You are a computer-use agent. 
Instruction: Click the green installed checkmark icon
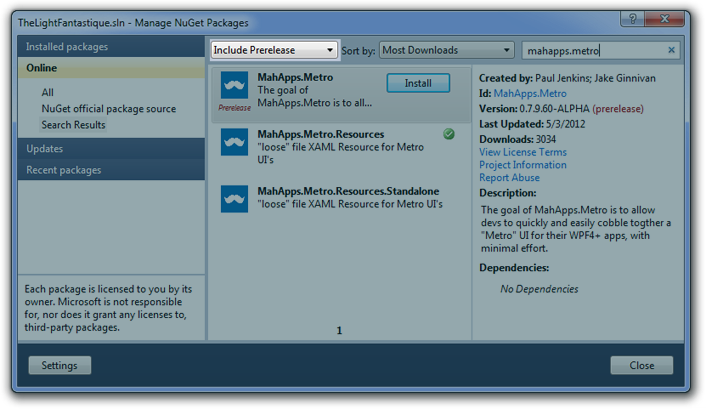pos(449,134)
